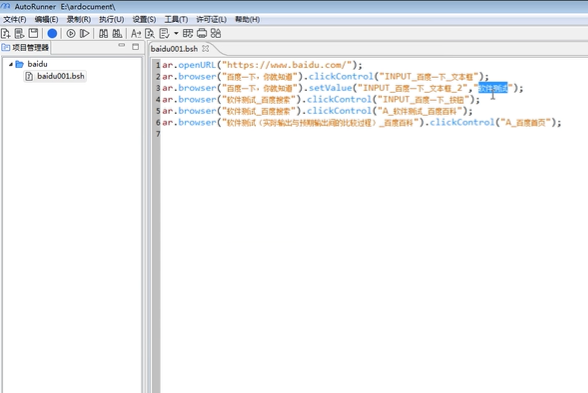Click the step-run icon with bar and triangle
Screen dimensions: 588x393
coord(85,34)
